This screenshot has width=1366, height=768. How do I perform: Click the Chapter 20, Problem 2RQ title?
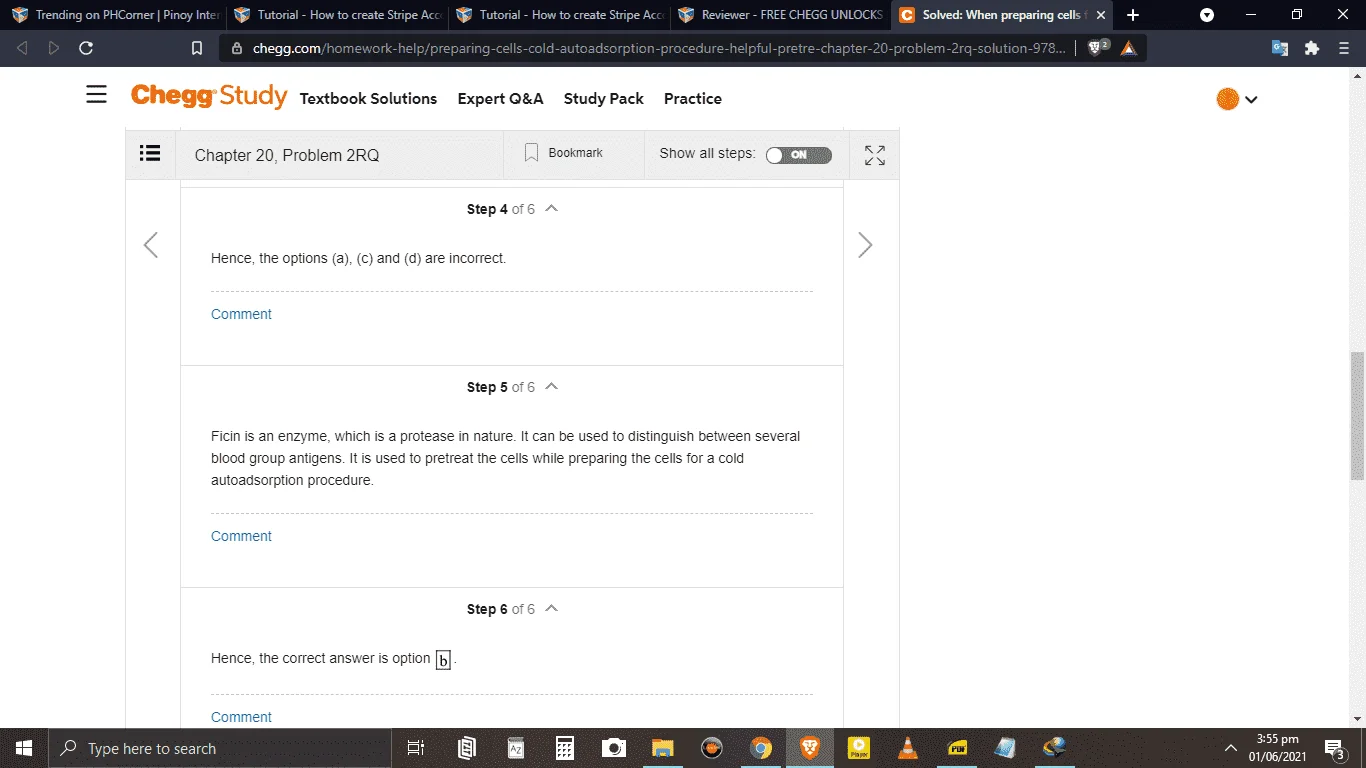click(x=287, y=155)
